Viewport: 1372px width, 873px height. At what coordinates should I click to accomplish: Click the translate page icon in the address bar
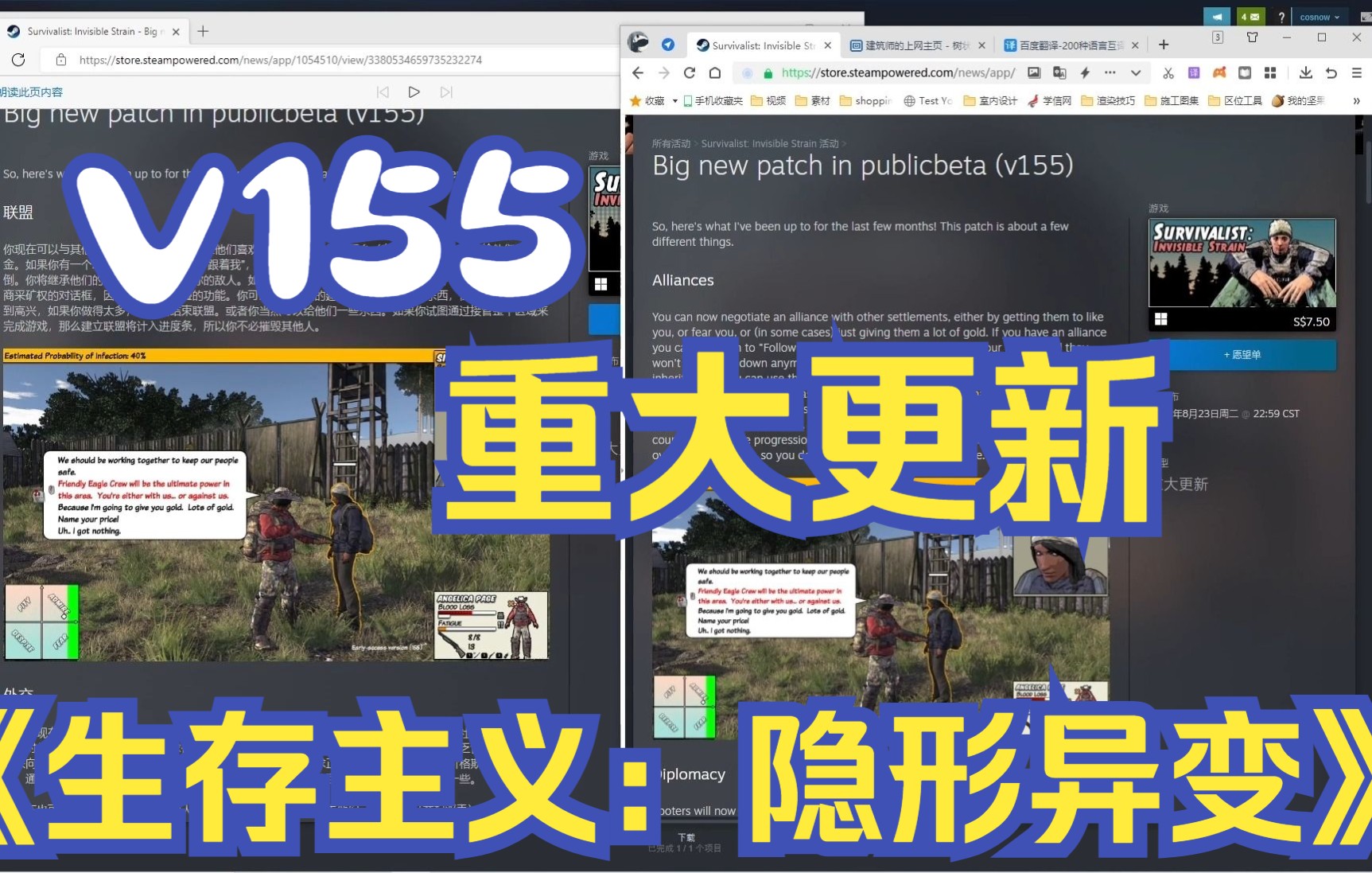(1059, 72)
